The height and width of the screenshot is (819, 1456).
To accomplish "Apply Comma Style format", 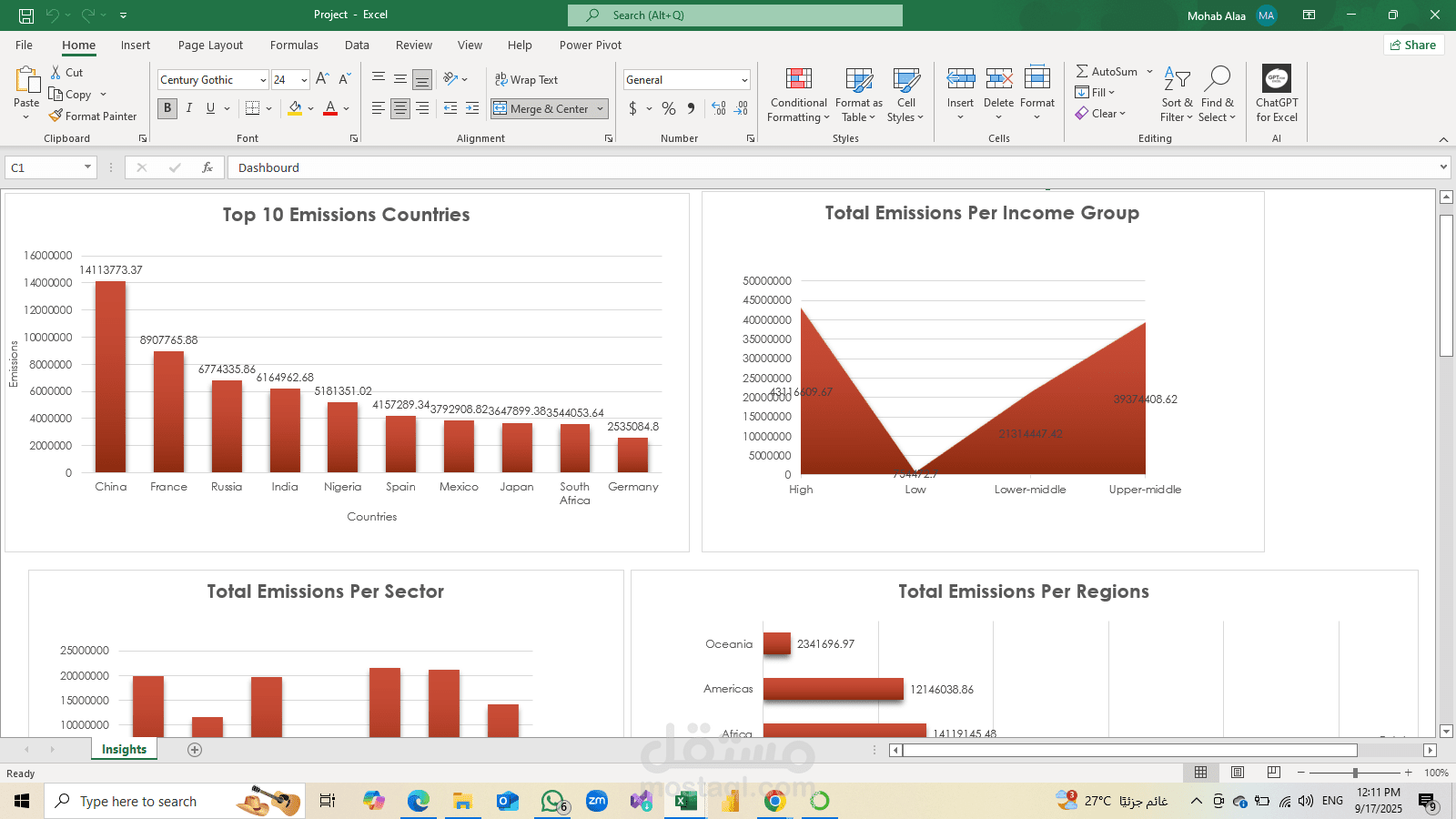I will [x=691, y=108].
